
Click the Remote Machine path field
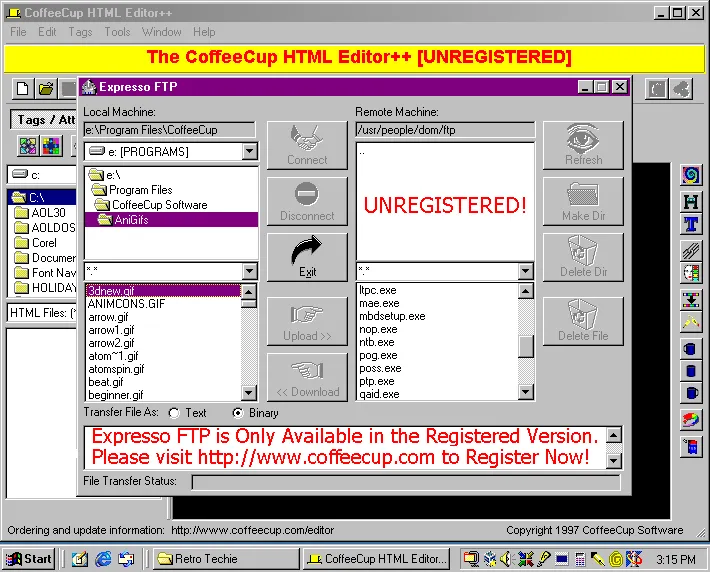coord(445,130)
